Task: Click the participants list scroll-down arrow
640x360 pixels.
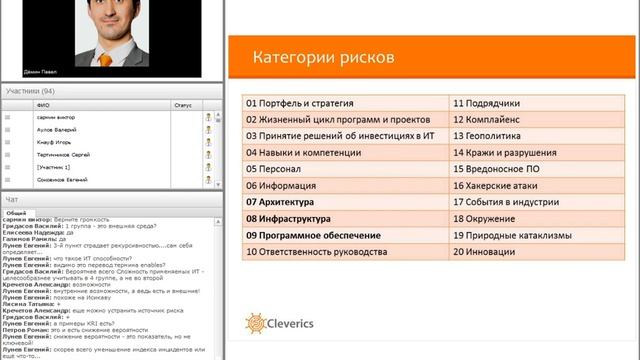Action: click(x=218, y=184)
